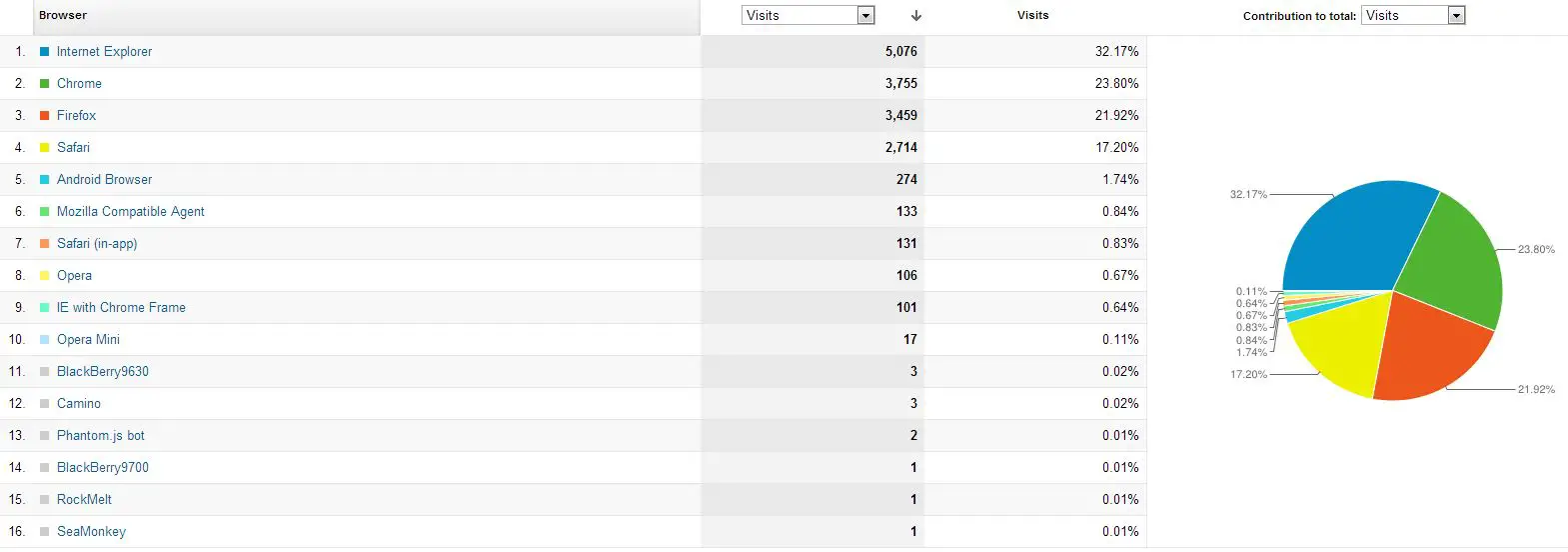Click the orange Firefox legend swatch
Screen dimensions: 1568x552
click(x=44, y=115)
